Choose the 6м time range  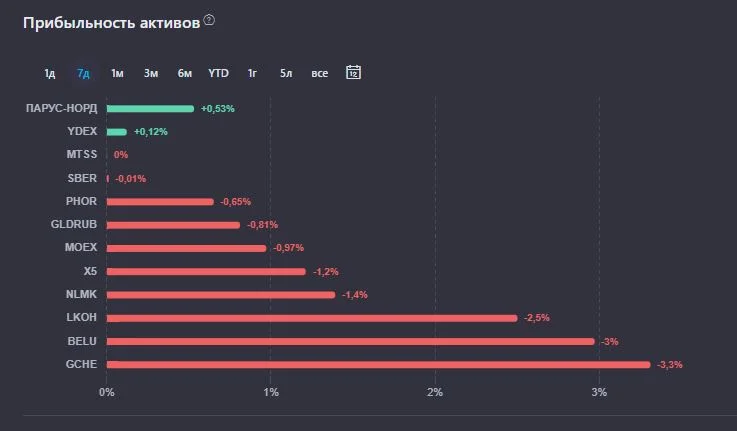(185, 73)
